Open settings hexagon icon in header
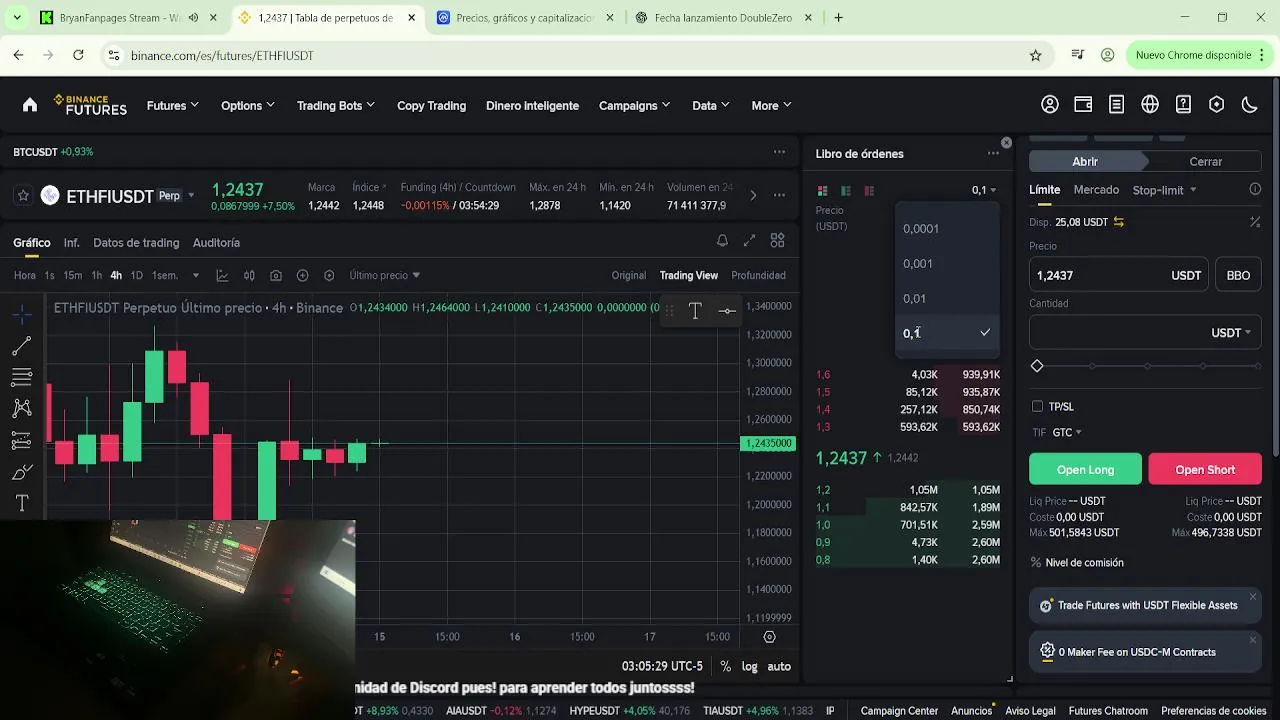Viewport: 1280px width, 720px height. [1216, 105]
